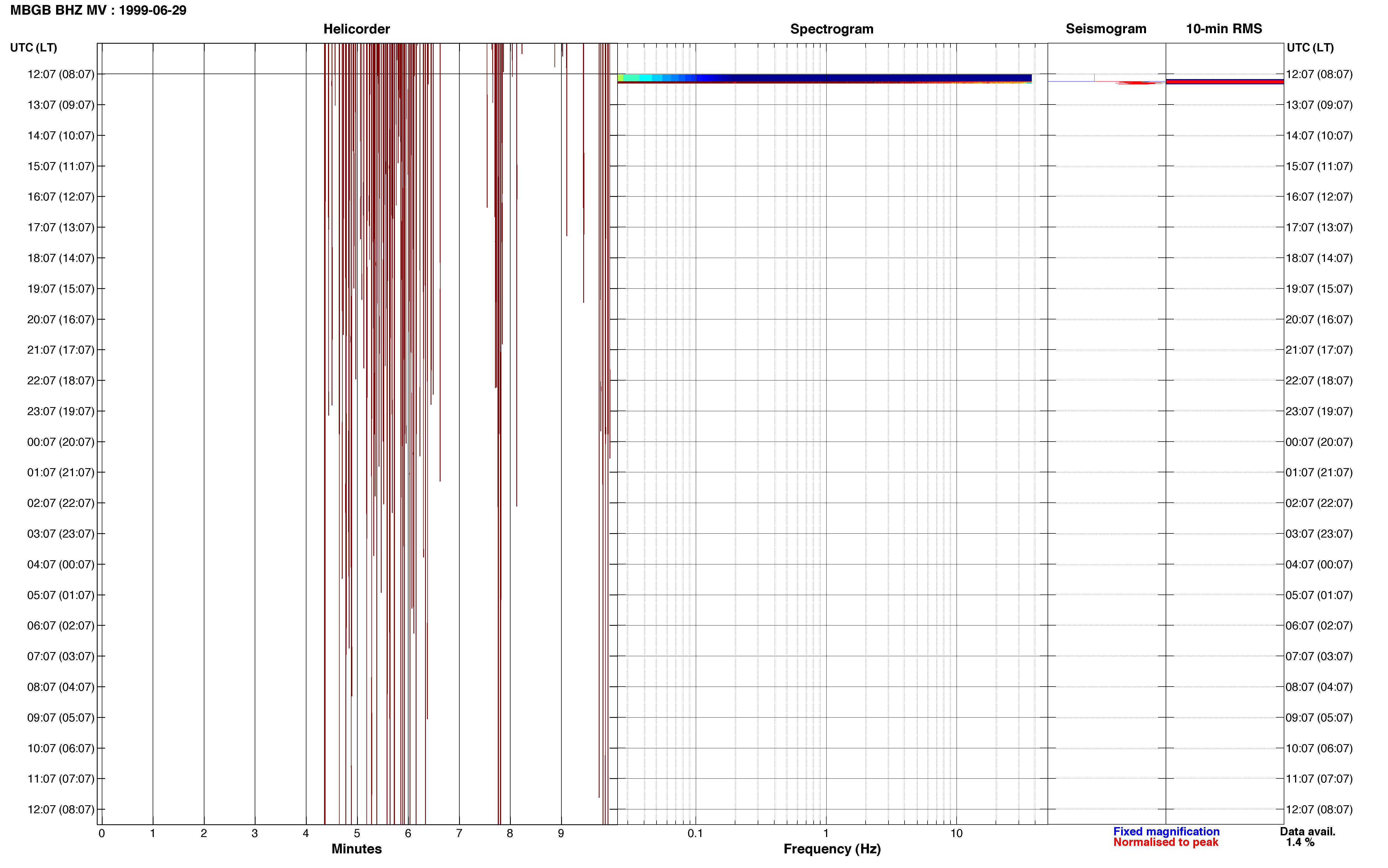Viewport: 1388px width, 868px height.
Task: Click the Seismogram panel heading
Action: click(1106, 29)
